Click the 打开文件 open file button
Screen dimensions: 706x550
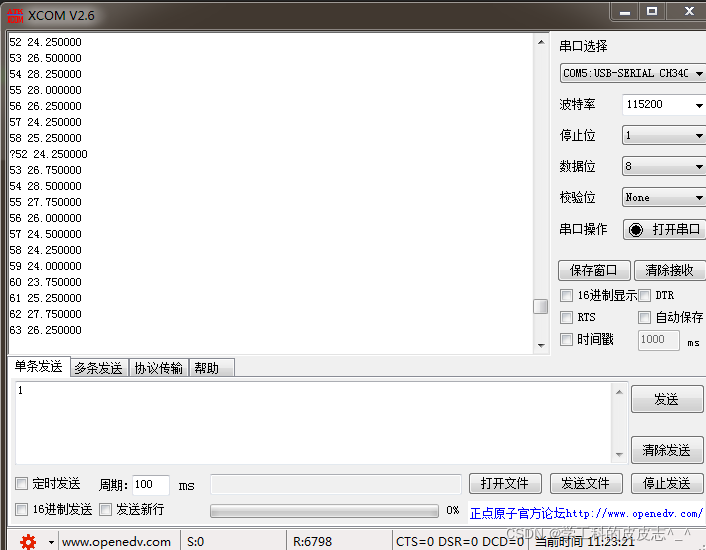coord(505,483)
